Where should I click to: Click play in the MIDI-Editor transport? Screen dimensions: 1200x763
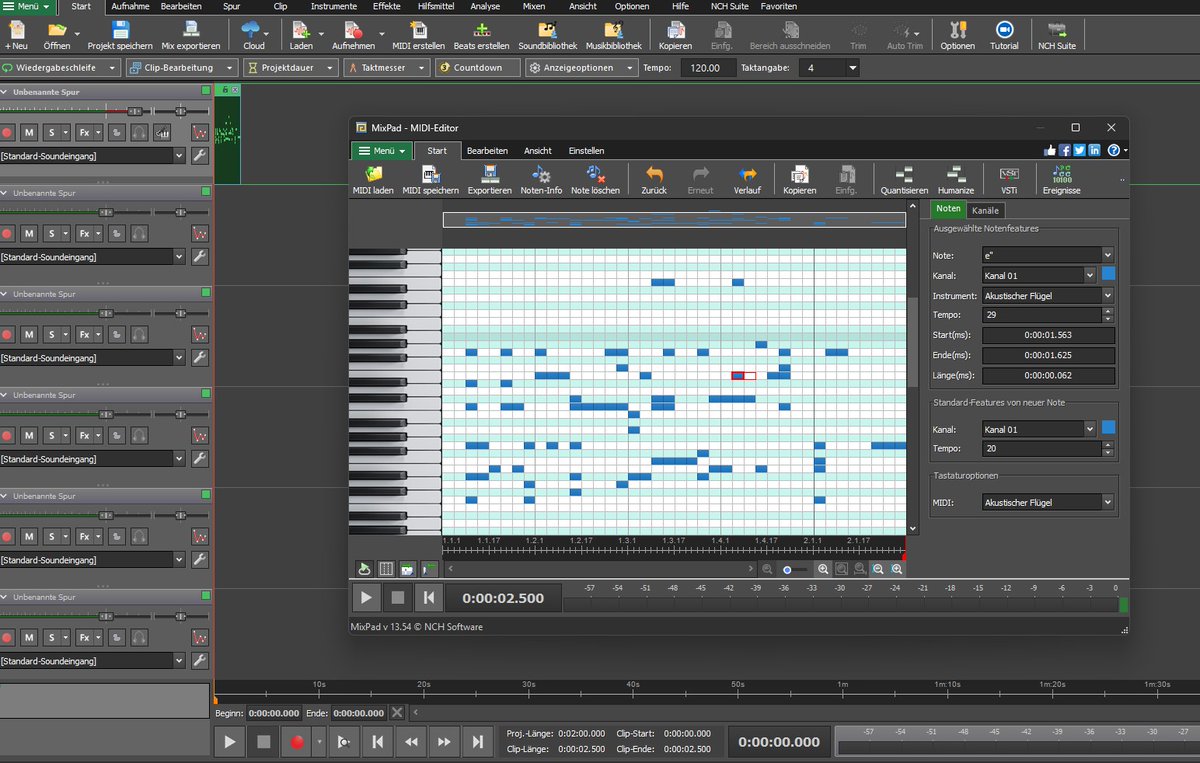point(366,598)
